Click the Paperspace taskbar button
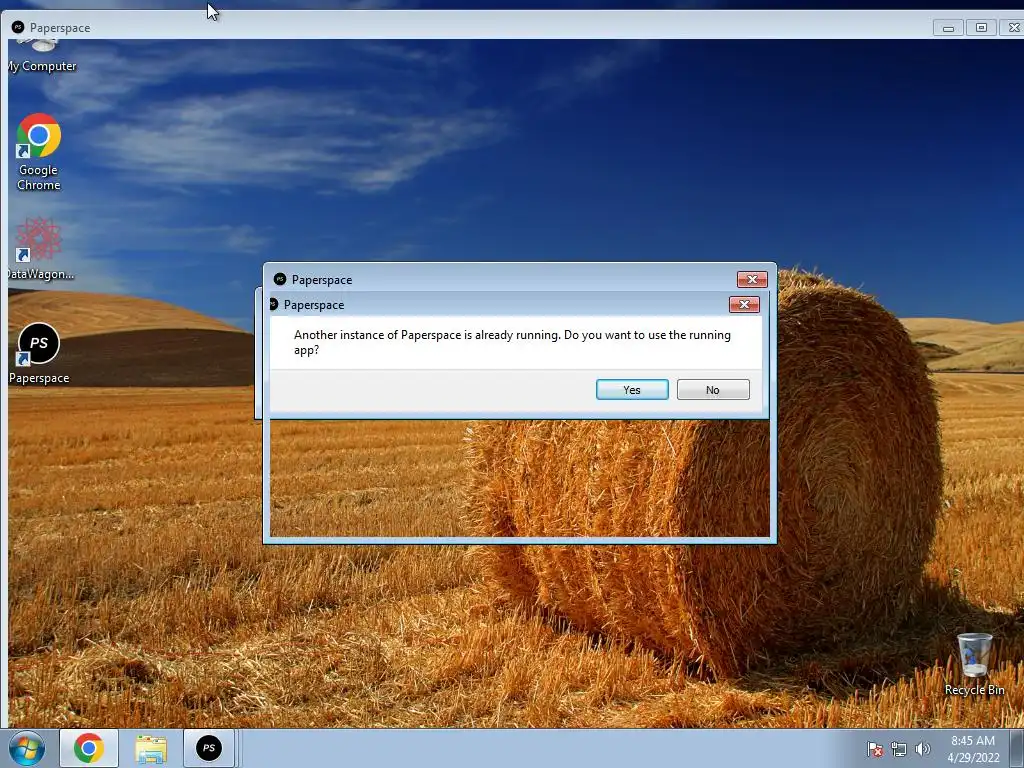Screen dimensions: 1024x768 coord(209,748)
